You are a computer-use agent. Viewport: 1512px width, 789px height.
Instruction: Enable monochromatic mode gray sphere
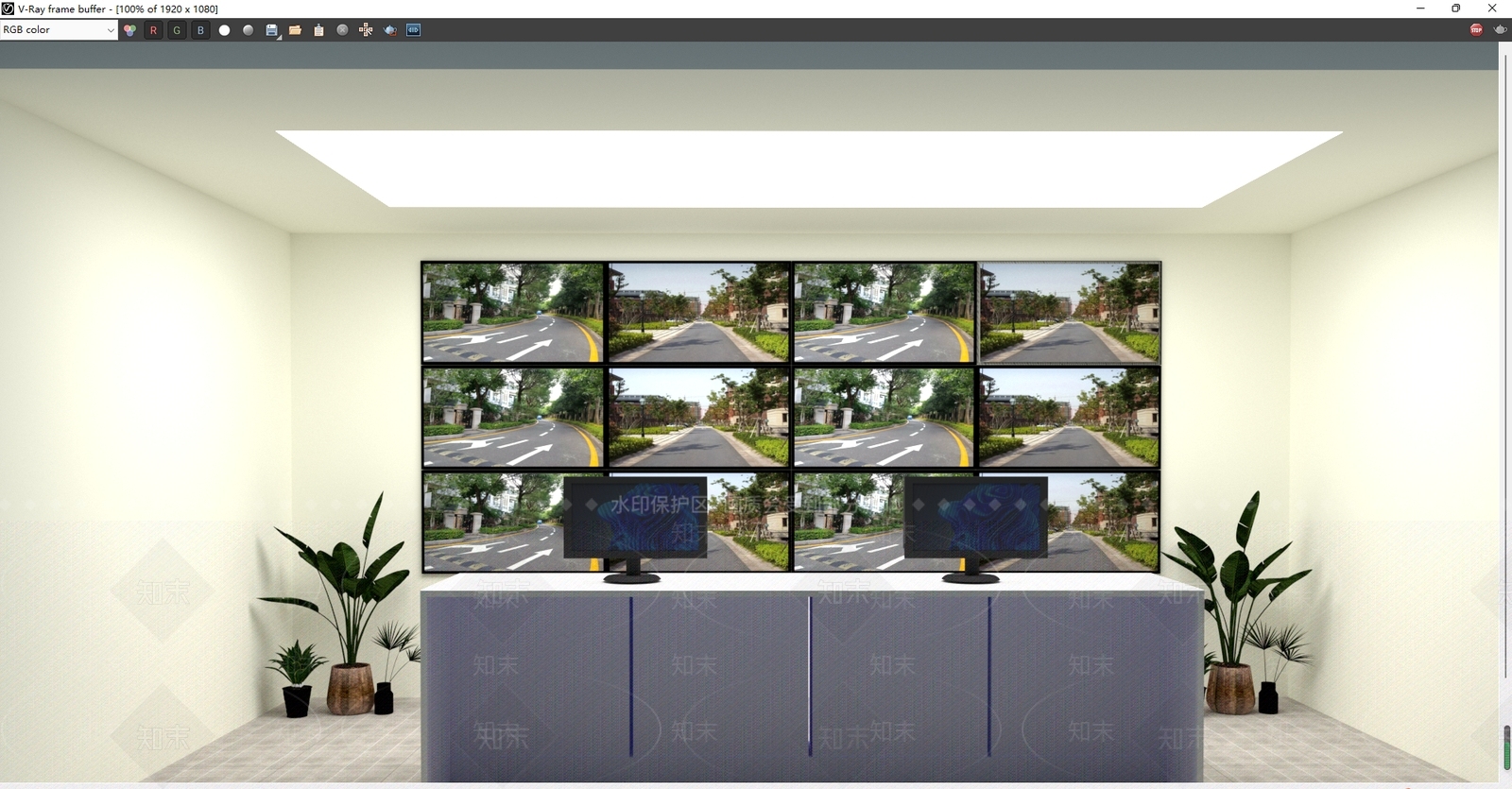pyautogui.click(x=248, y=30)
